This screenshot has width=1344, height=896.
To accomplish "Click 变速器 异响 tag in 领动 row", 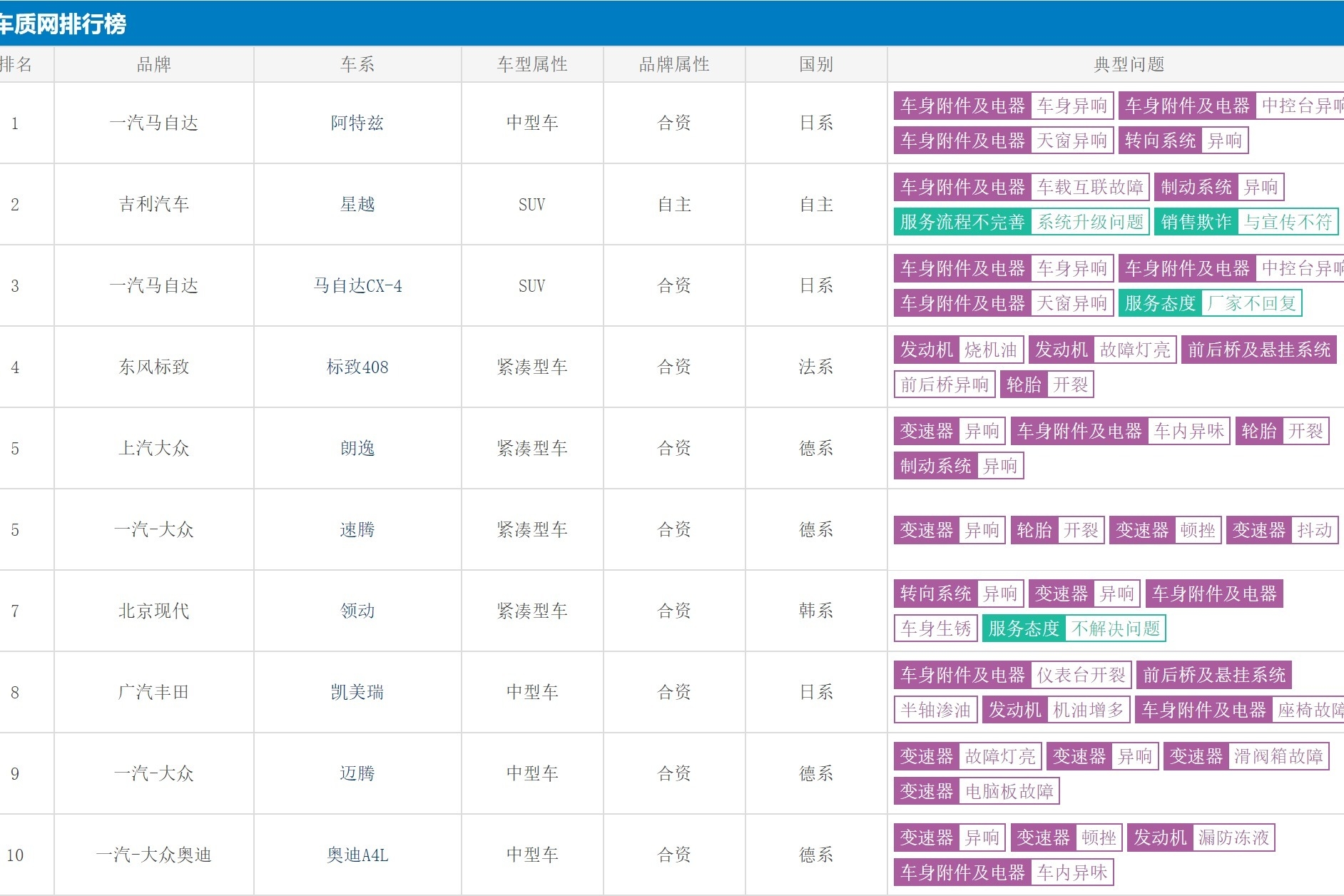I will pos(1084,594).
